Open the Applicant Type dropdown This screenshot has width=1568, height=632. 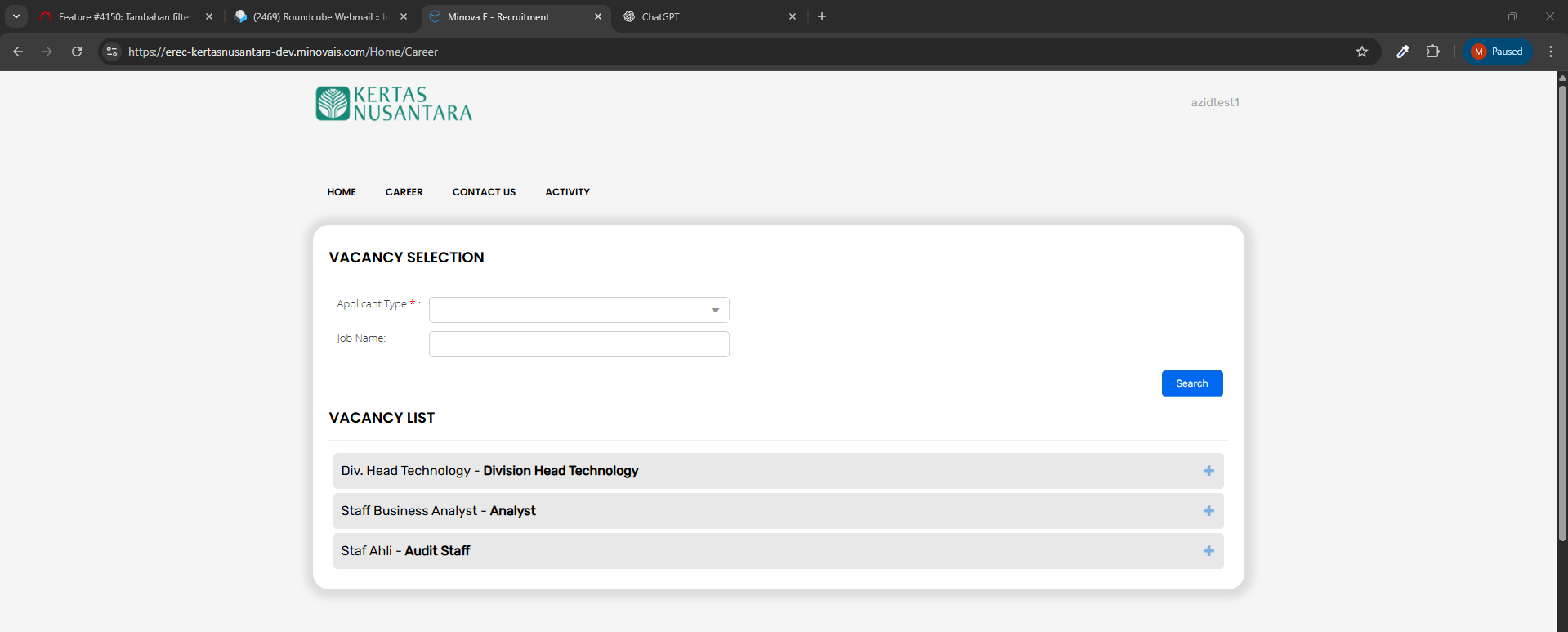(579, 310)
